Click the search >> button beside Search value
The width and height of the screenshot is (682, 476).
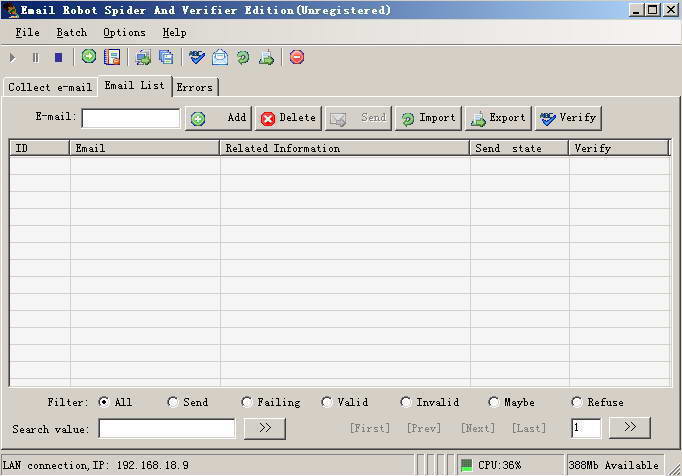click(x=265, y=429)
